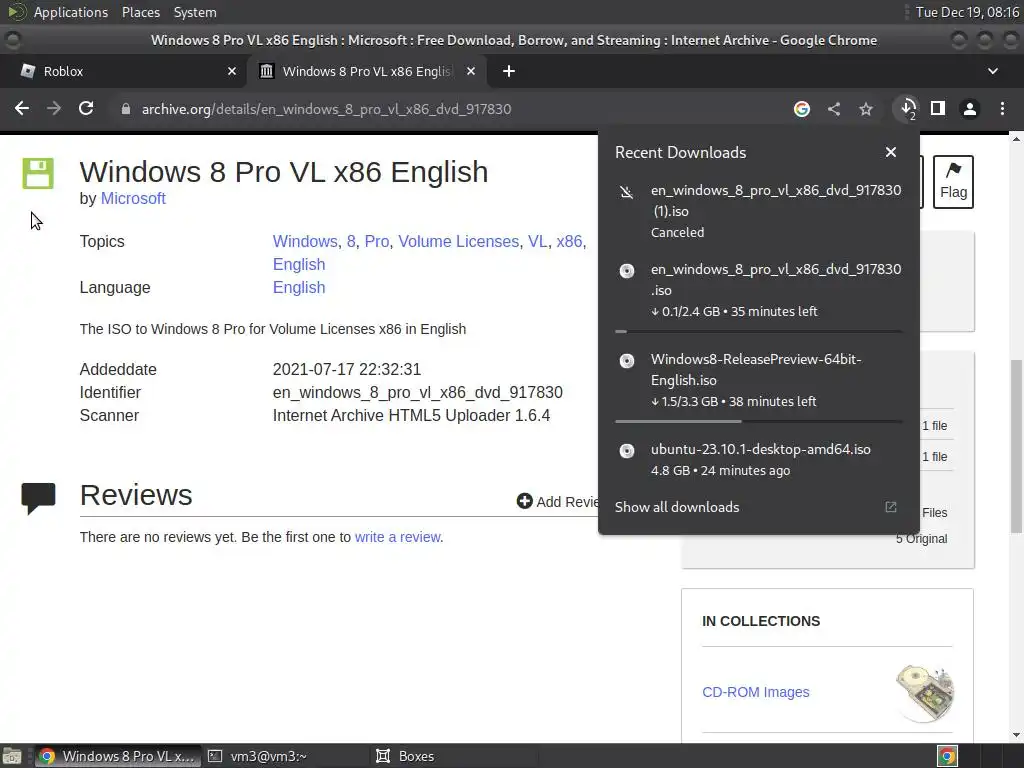The height and width of the screenshot is (768, 1024).
Task: Click the 8 topic link
Action: [351, 242]
